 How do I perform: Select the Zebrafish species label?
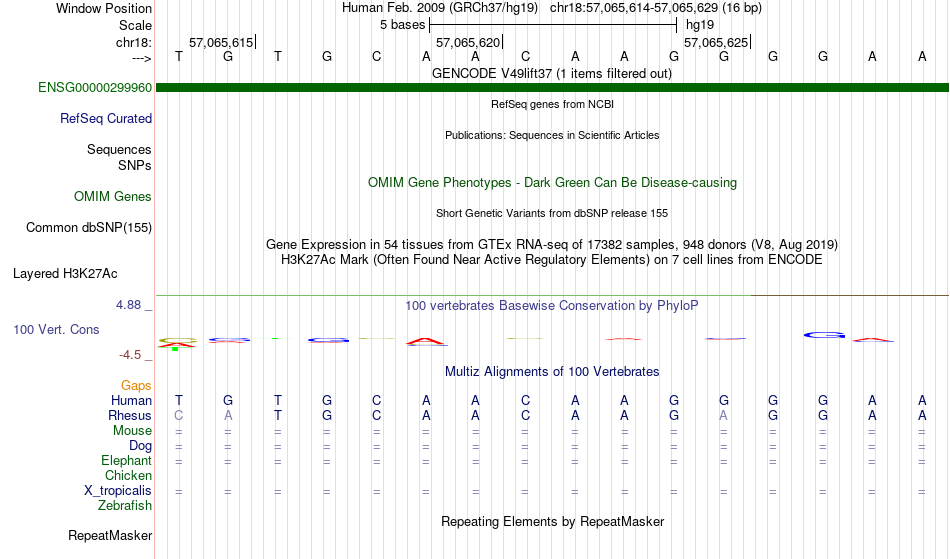(x=125, y=506)
